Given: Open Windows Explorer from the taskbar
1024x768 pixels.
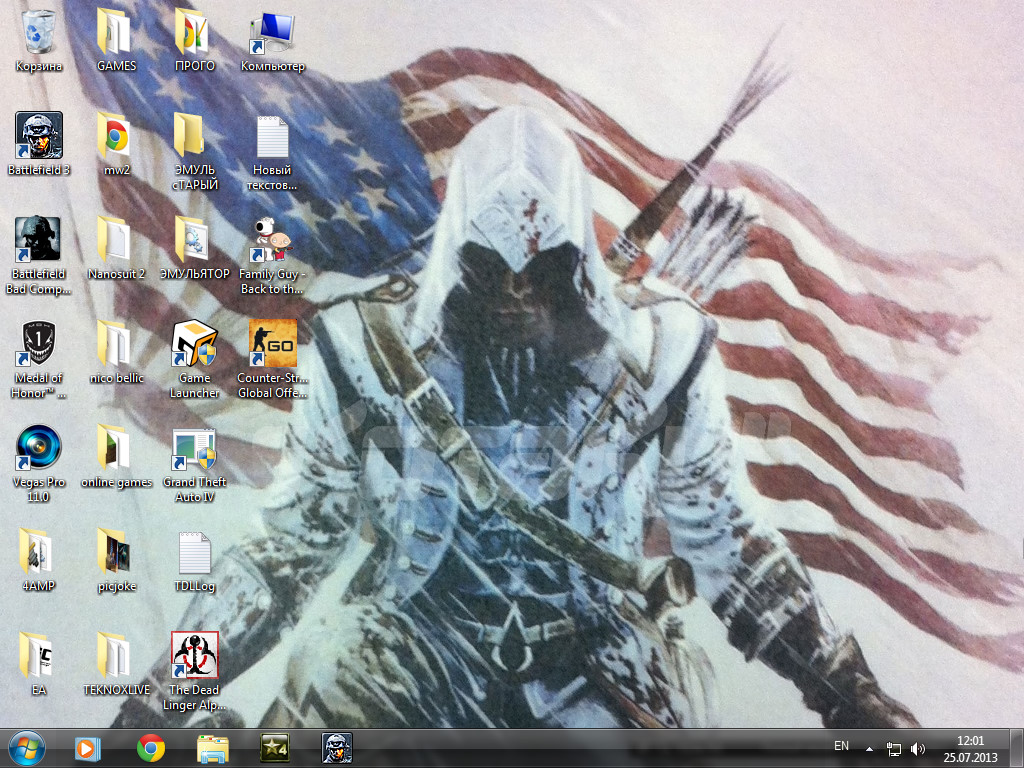Looking at the screenshot, I should point(213,748).
